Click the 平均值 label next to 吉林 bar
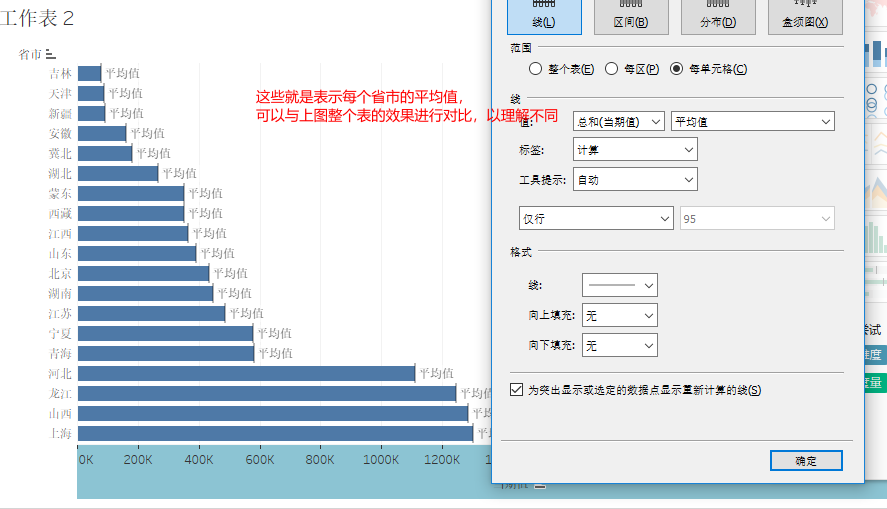The height and width of the screenshot is (509, 887). [x=123, y=73]
